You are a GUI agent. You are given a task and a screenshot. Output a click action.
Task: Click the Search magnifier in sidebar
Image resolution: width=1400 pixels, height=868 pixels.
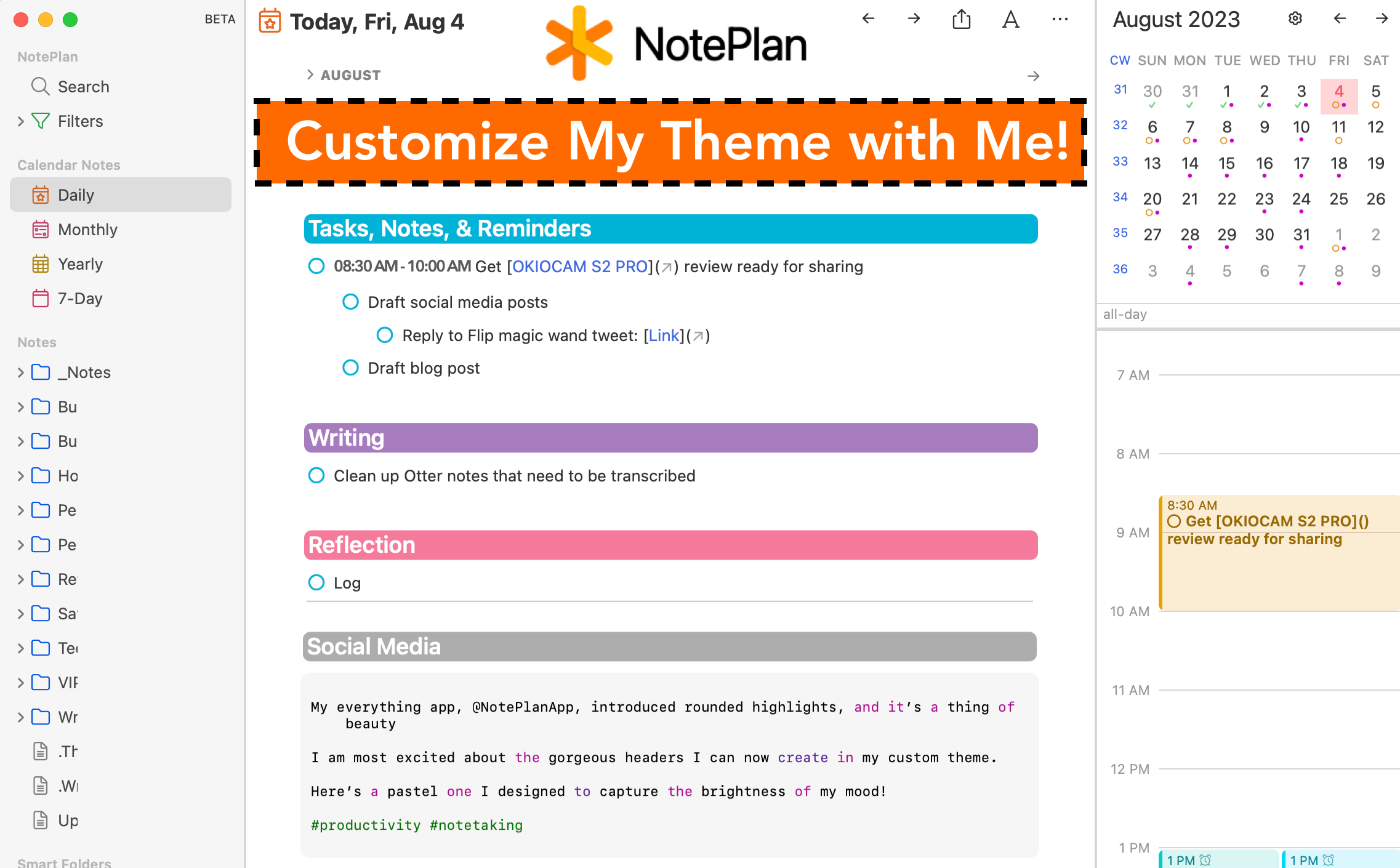[41, 87]
